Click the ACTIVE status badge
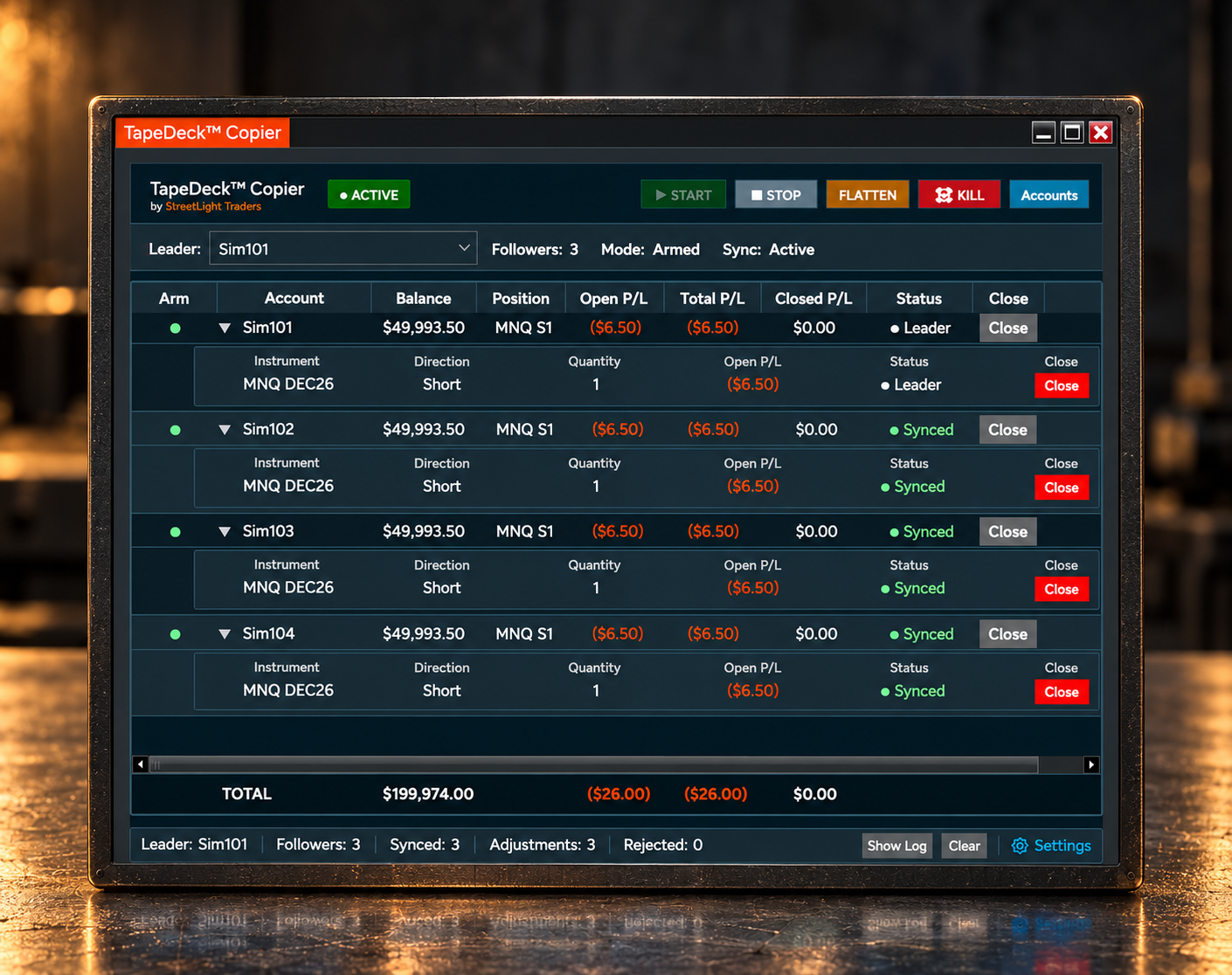Image resolution: width=1232 pixels, height=975 pixels. pyautogui.click(x=369, y=195)
